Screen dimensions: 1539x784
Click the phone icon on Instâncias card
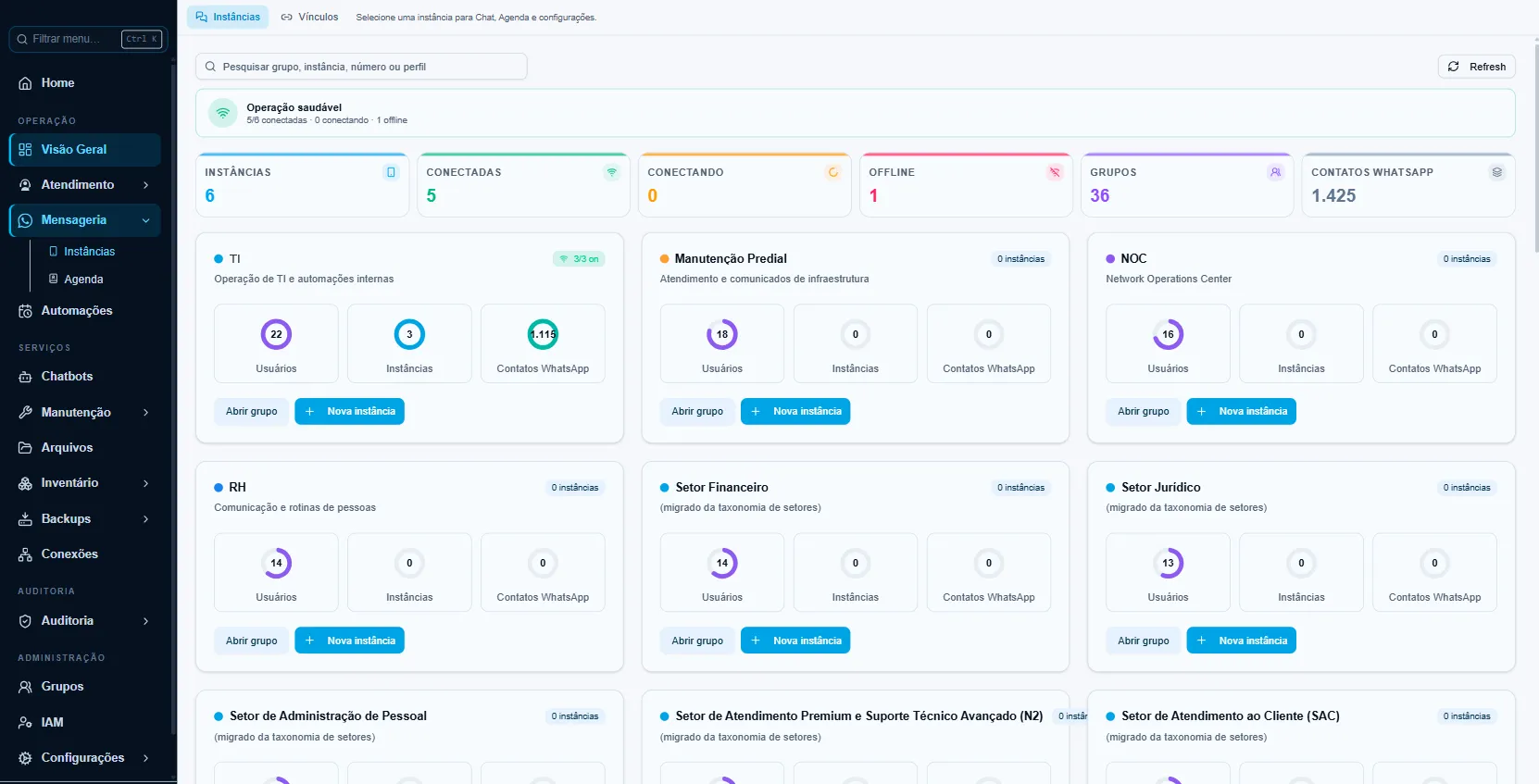(x=391, y=172)
